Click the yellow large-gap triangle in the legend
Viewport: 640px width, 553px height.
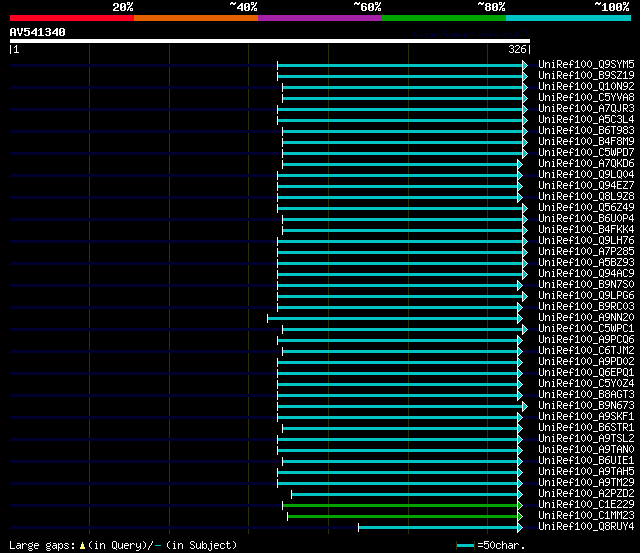82,545
